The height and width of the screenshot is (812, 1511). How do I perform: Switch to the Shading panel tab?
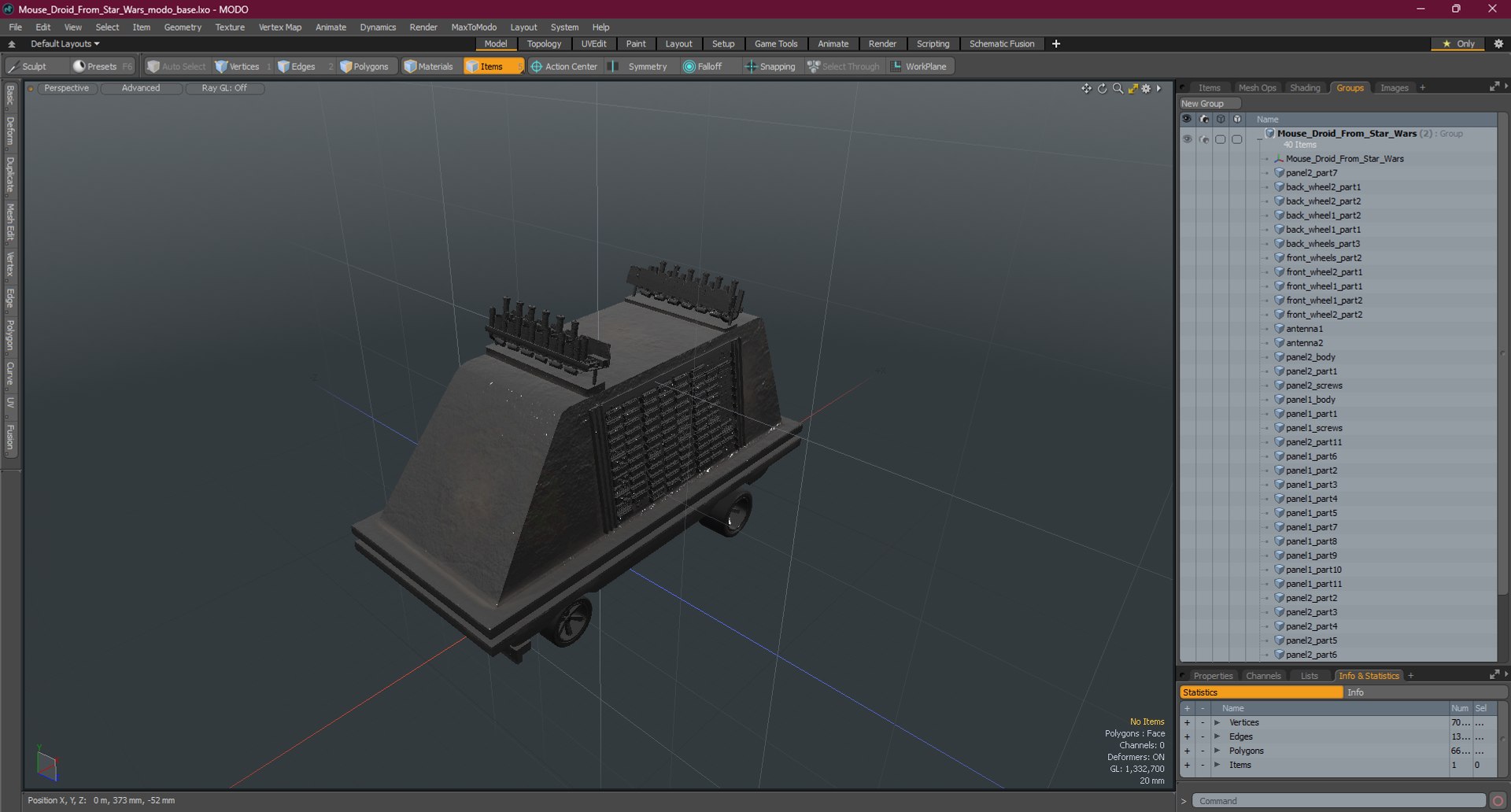tap(1305, 88)
